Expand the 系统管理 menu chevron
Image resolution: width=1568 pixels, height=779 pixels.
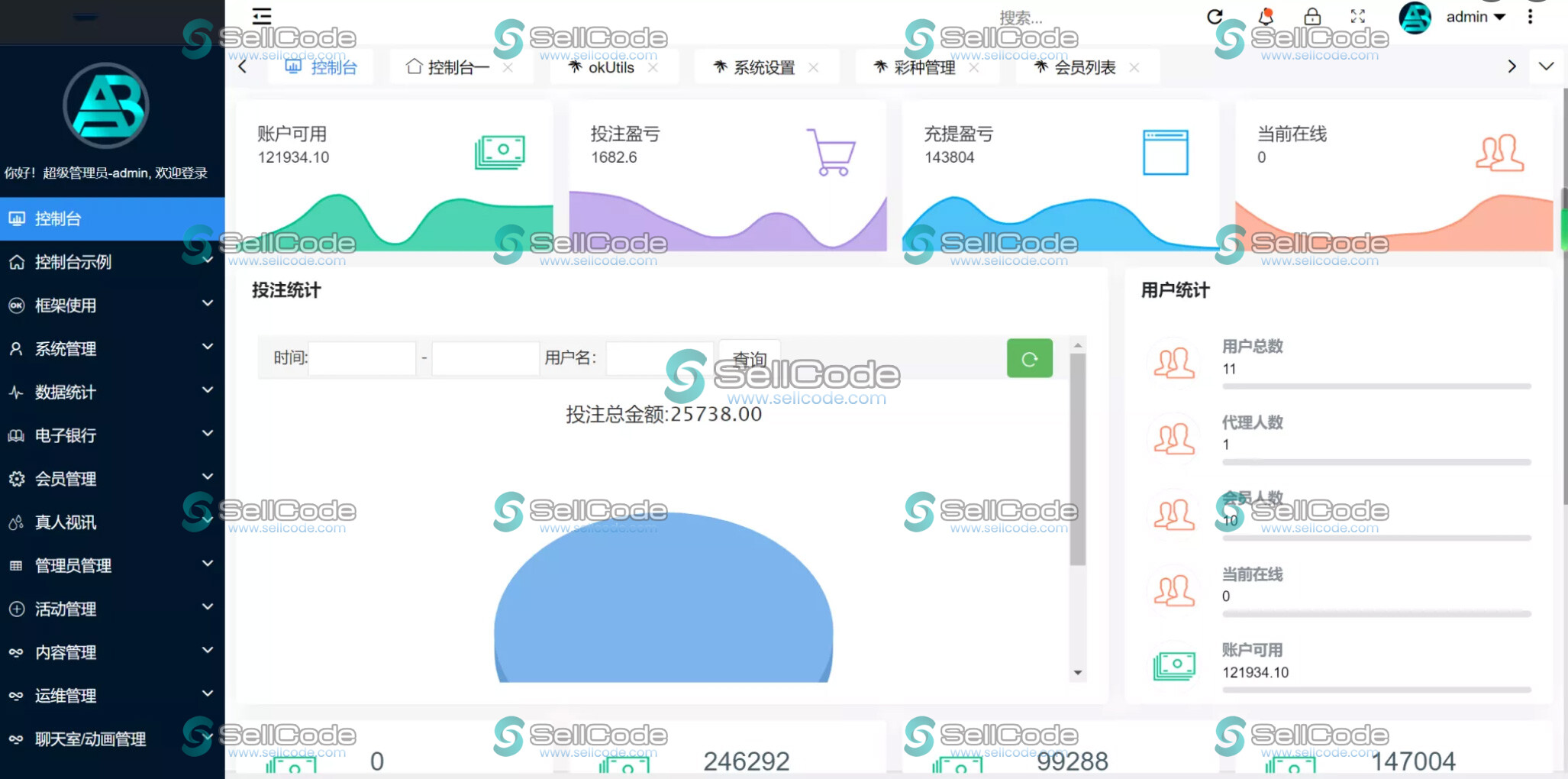click(x=208, y=348)
